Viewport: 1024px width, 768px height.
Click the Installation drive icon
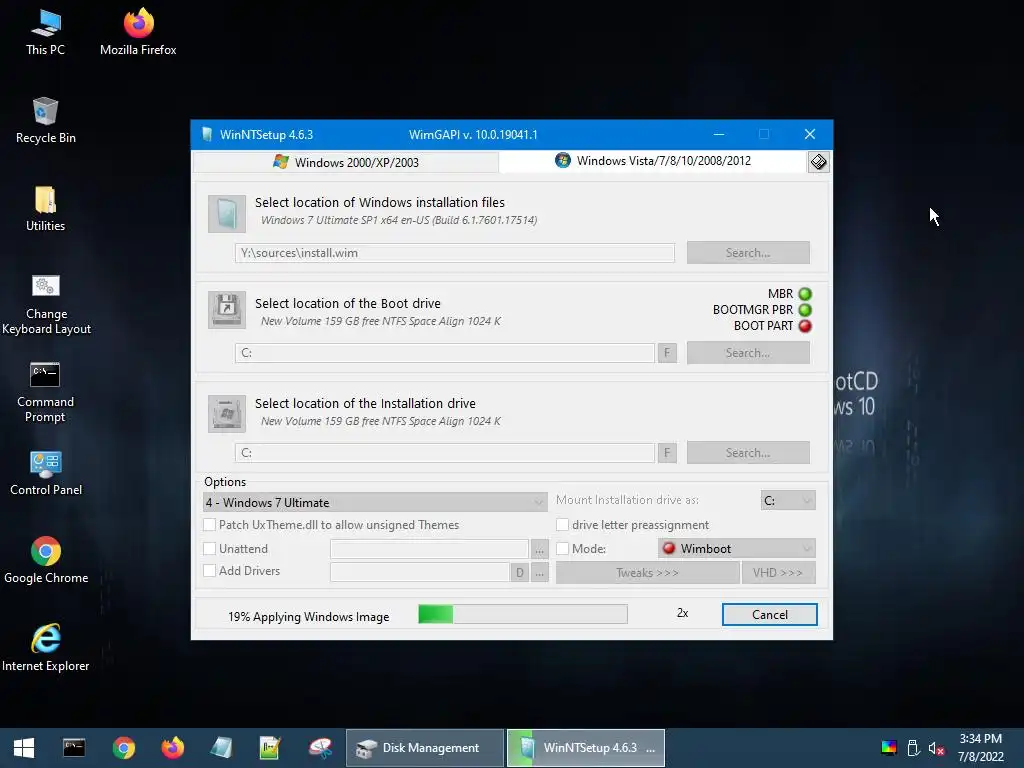[227, 413]
